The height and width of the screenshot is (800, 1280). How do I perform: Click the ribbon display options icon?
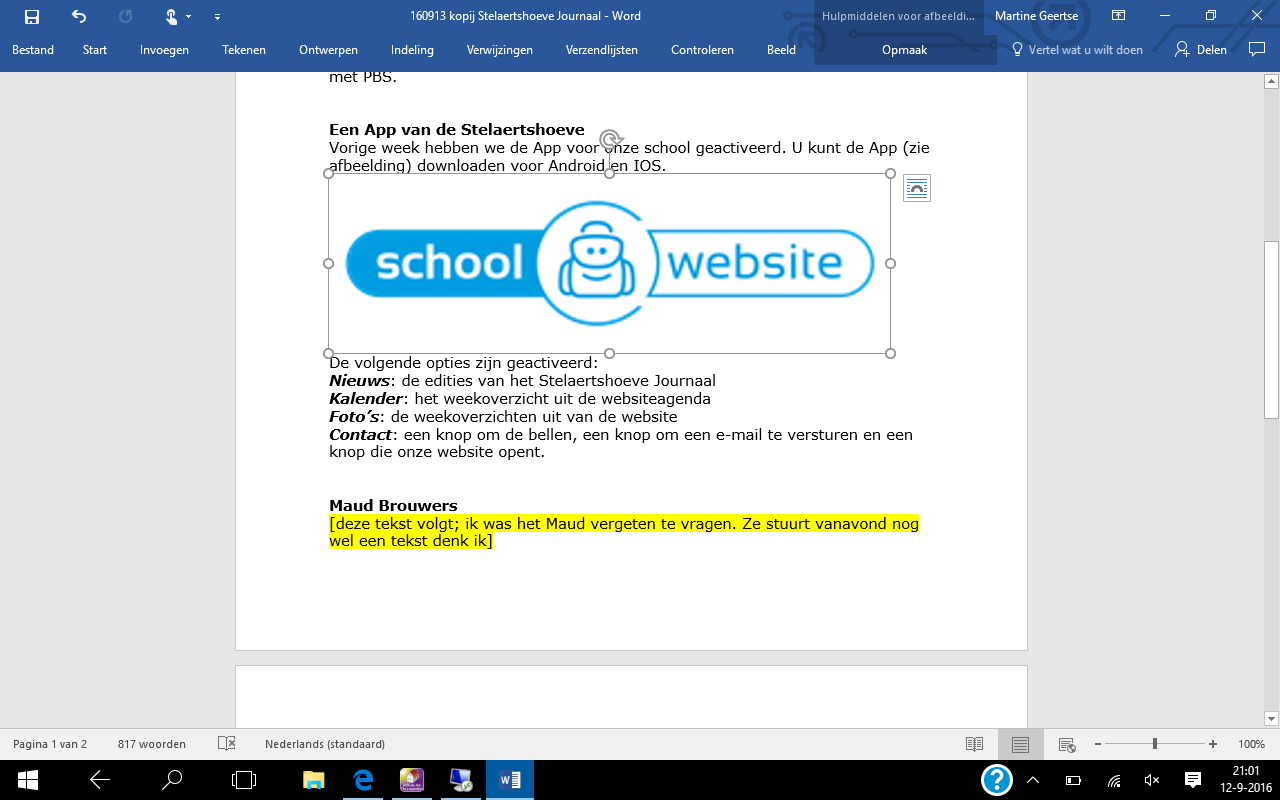click(1118, 16)
